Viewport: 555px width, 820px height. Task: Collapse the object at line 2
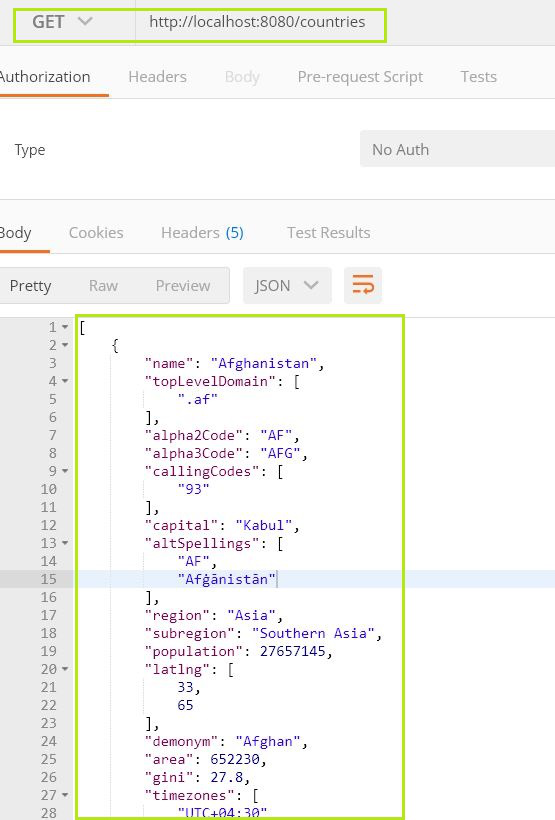(65, 345)
